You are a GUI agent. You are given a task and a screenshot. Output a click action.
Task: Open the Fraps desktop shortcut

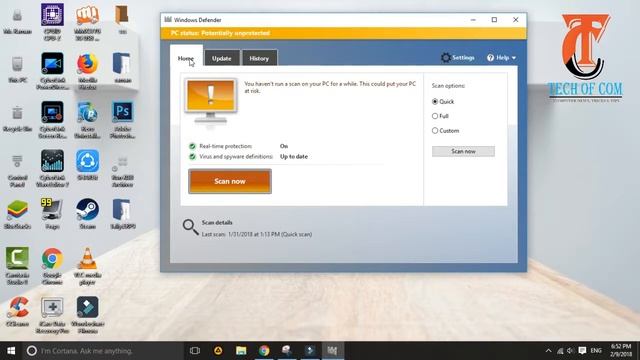tap(52, 213)
